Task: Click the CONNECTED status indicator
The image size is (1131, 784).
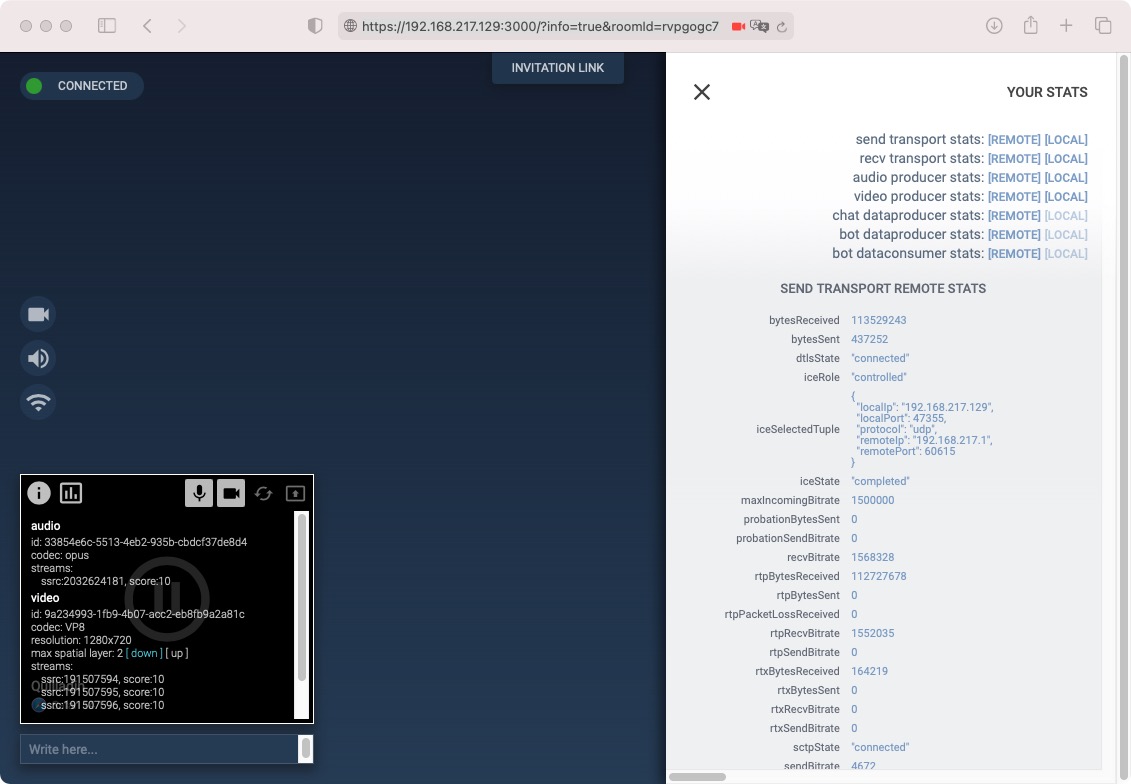Action: (x=82, y=86)
